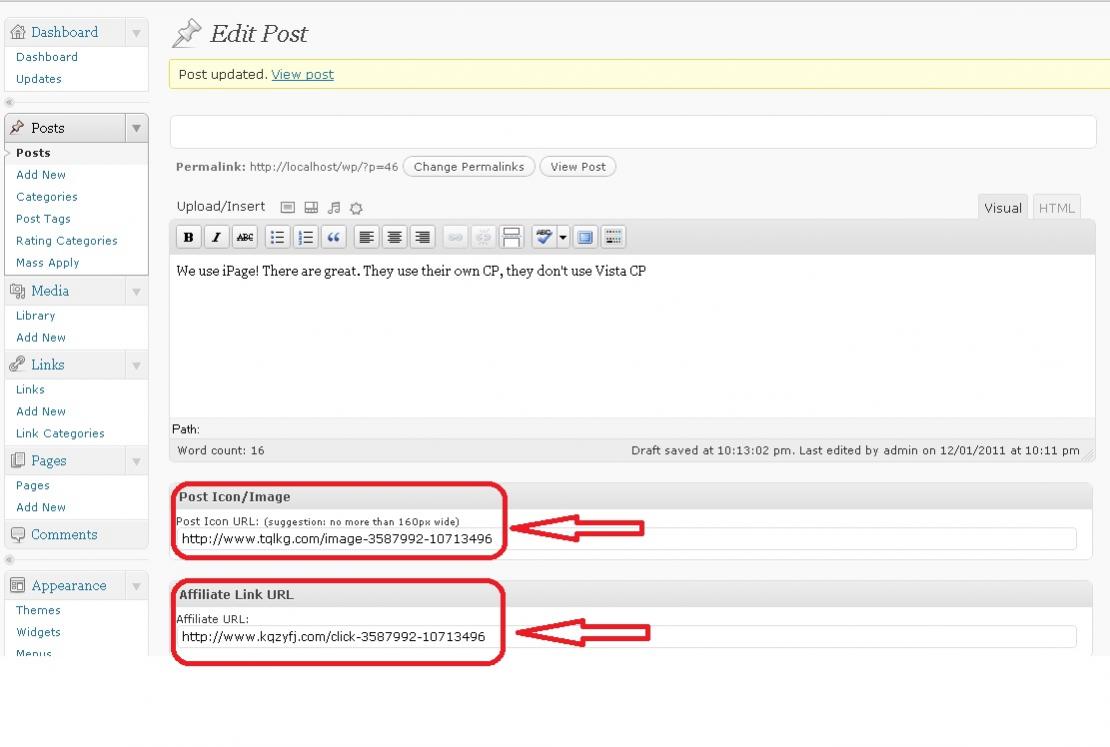Screen dimensions: 1110x747
Task: Collapse the Appearance menu arrow
Action: point(136,586)
